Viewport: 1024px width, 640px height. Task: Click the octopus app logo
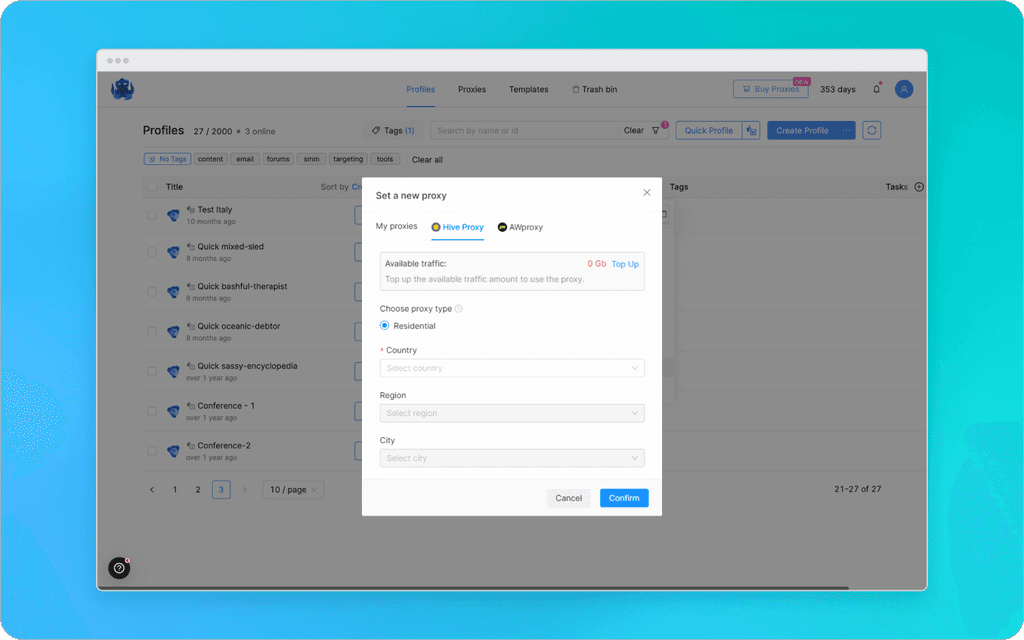click(122, 89)
